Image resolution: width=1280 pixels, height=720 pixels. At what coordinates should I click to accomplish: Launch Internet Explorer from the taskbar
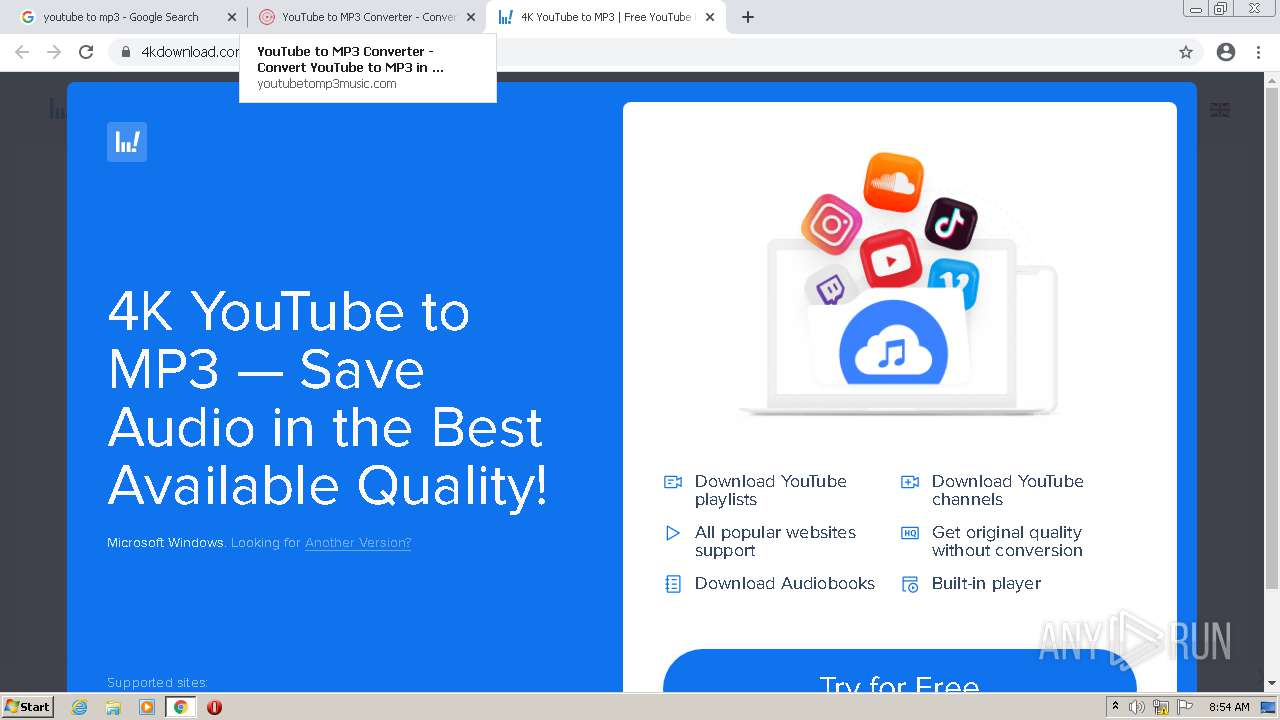click(80, 707)
